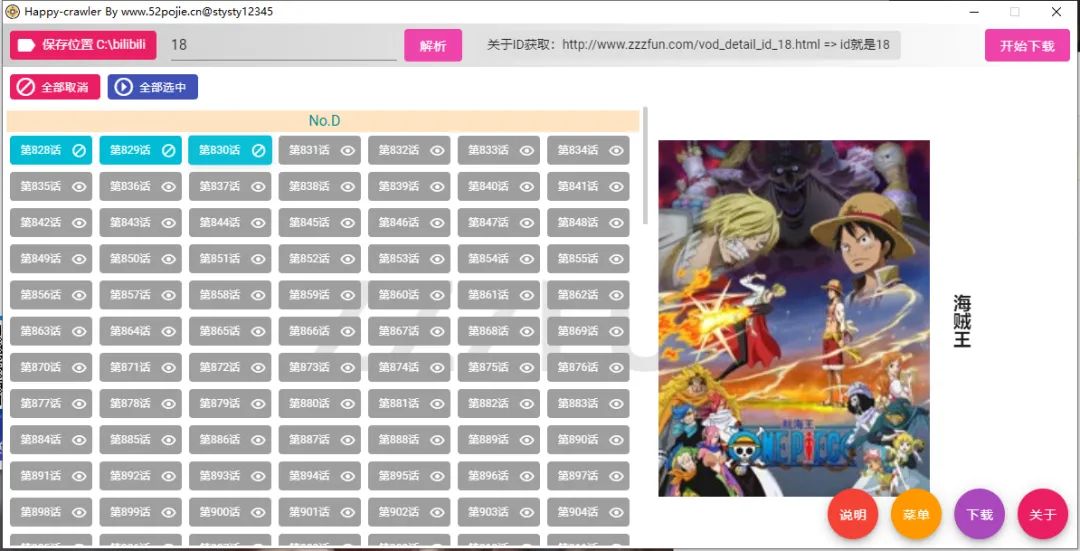
Task: Click the play-circle icon in 全部选中
Action: coord(123,87)
